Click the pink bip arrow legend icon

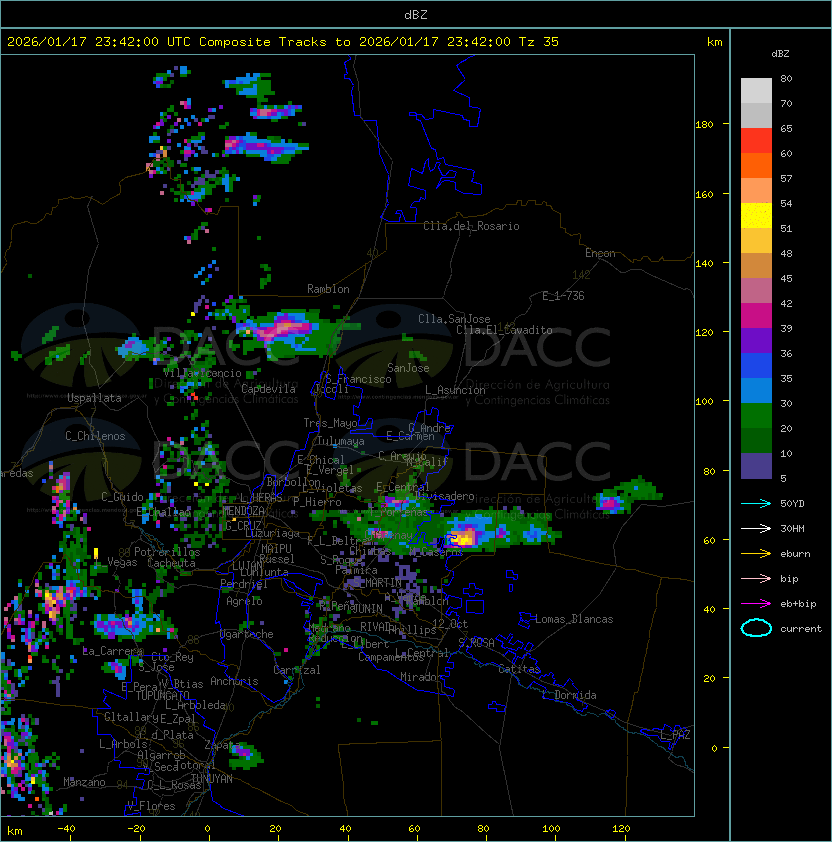click(x=756, y=578)
